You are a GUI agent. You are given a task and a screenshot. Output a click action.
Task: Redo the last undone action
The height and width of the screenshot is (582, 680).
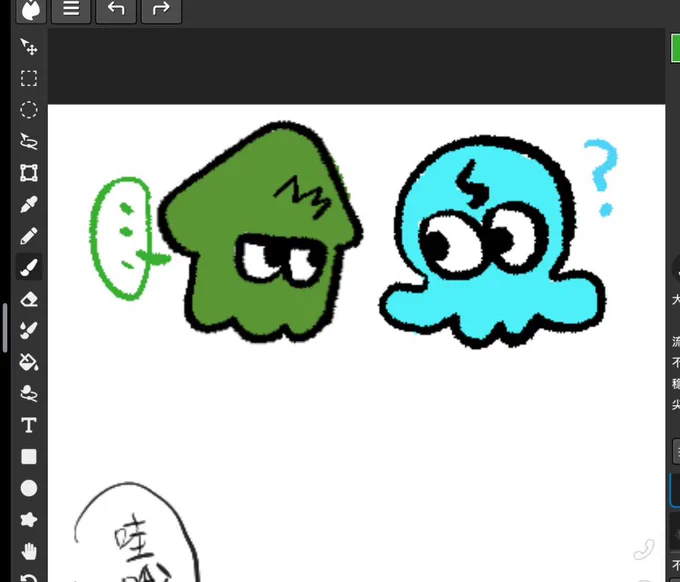pyautogui.click(x=161, y=10)
